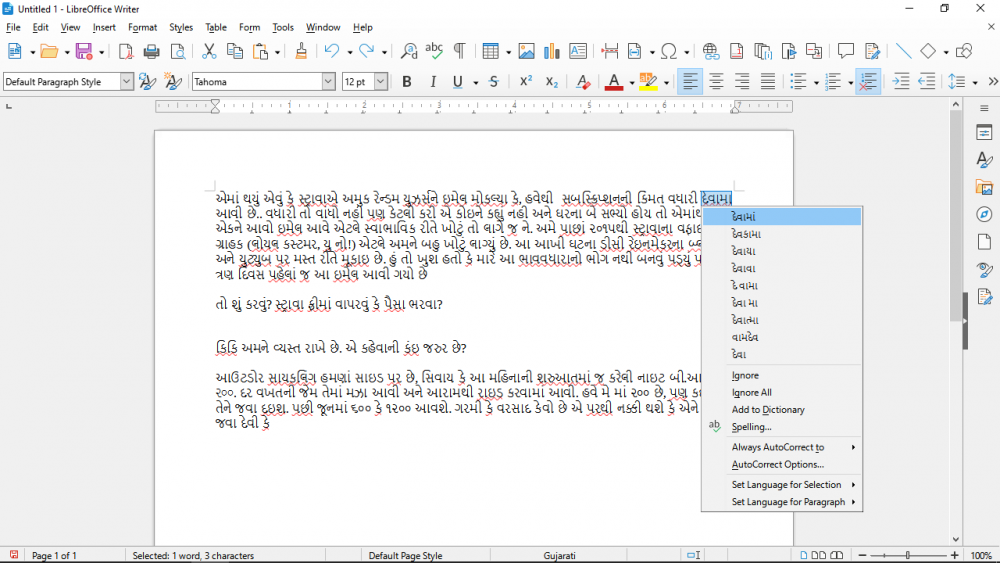Expand Set Language for Paragraph submenu
Image resolution: width=1000 pixels, height=563 pixels.
[783, 502]
